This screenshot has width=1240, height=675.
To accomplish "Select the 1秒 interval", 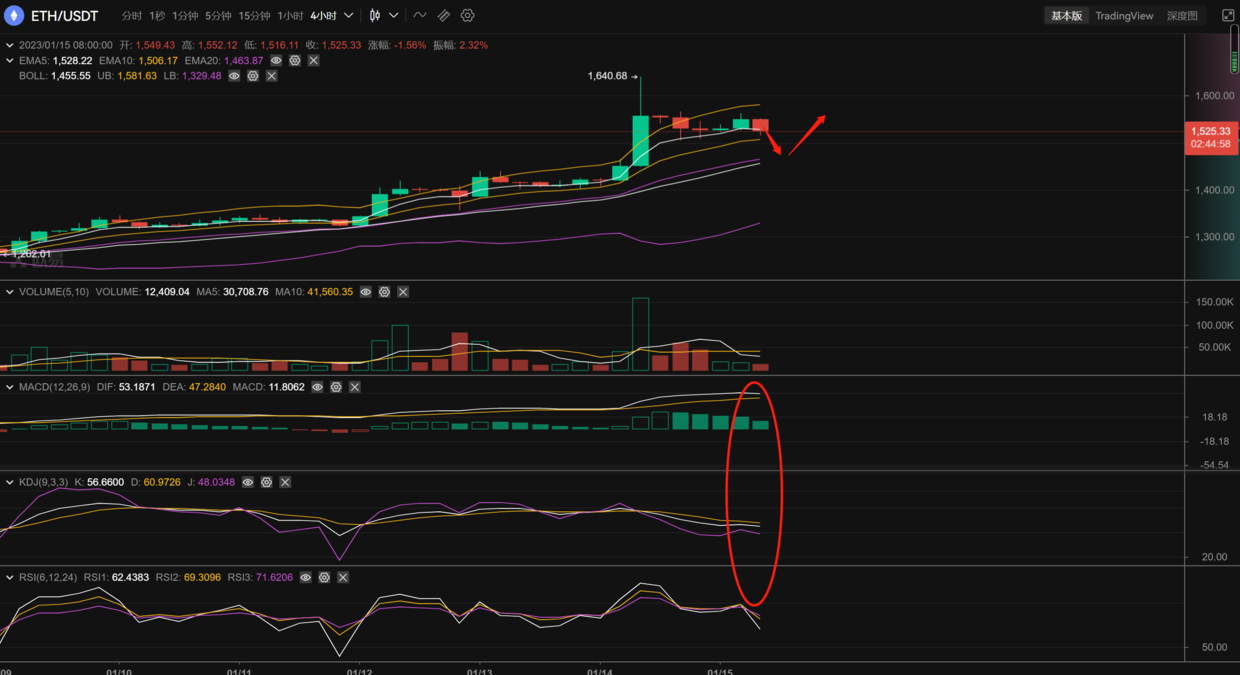I will (157, 16).
